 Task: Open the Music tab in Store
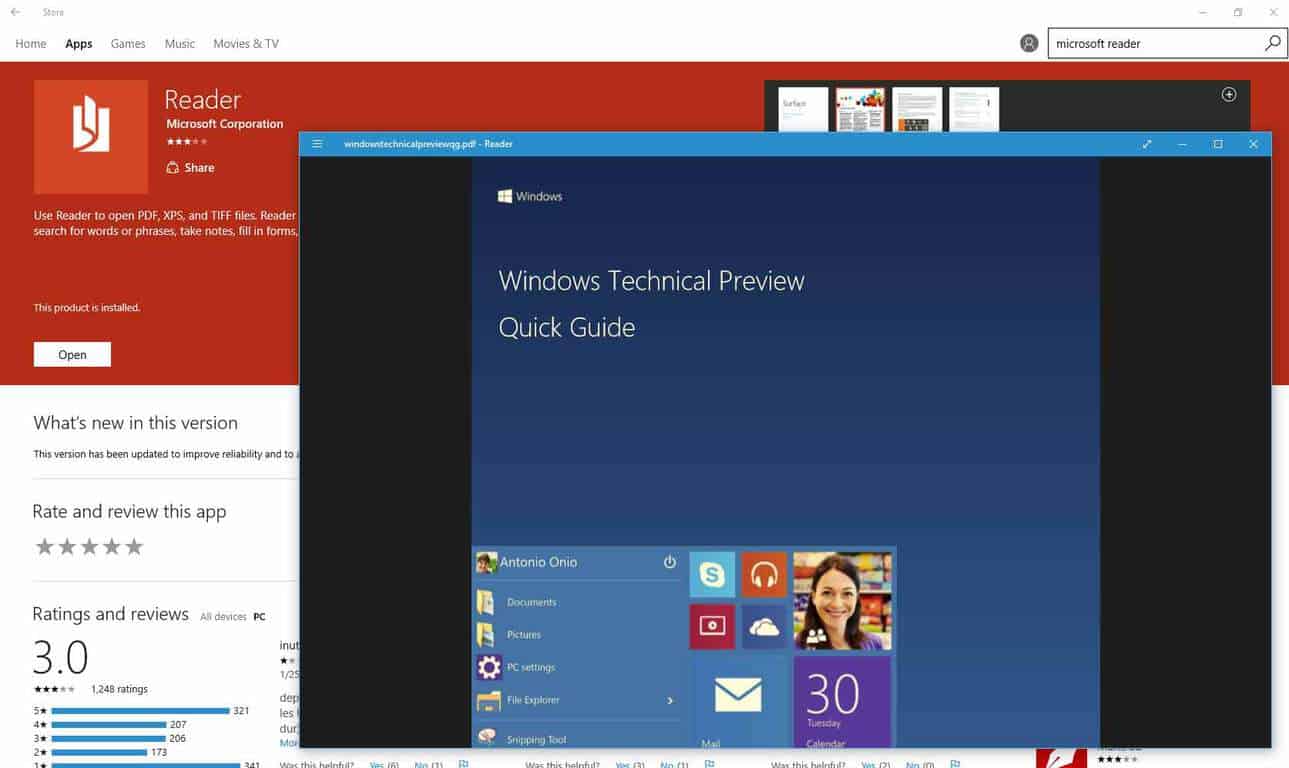180,44
